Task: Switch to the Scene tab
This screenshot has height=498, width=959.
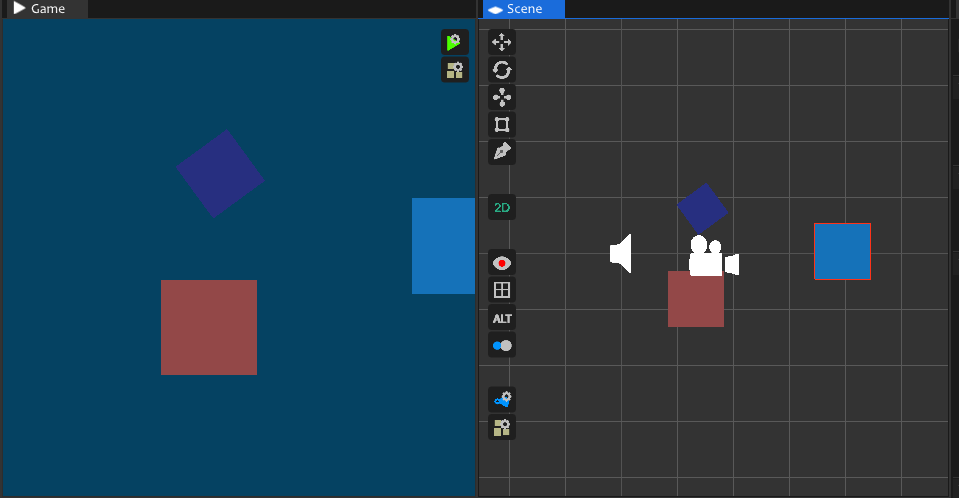Action: [x=524, y=9]
